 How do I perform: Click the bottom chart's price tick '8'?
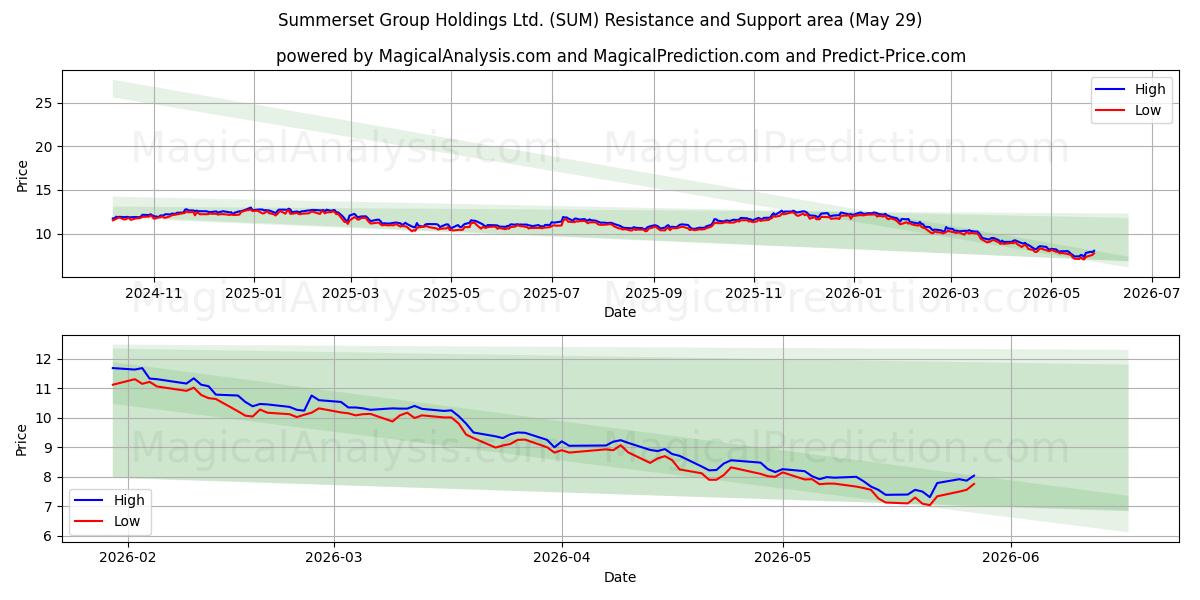pos(50,478)
